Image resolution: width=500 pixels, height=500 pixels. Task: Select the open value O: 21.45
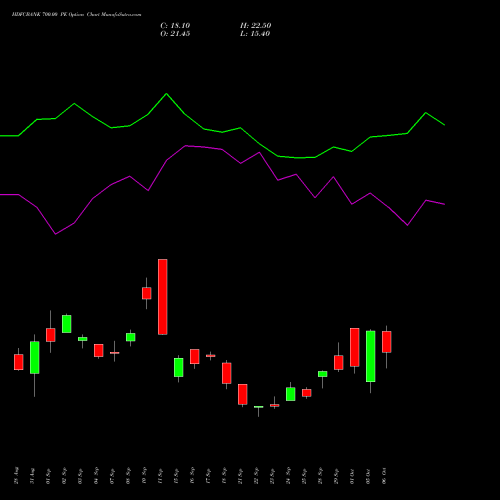pos(175,34)
